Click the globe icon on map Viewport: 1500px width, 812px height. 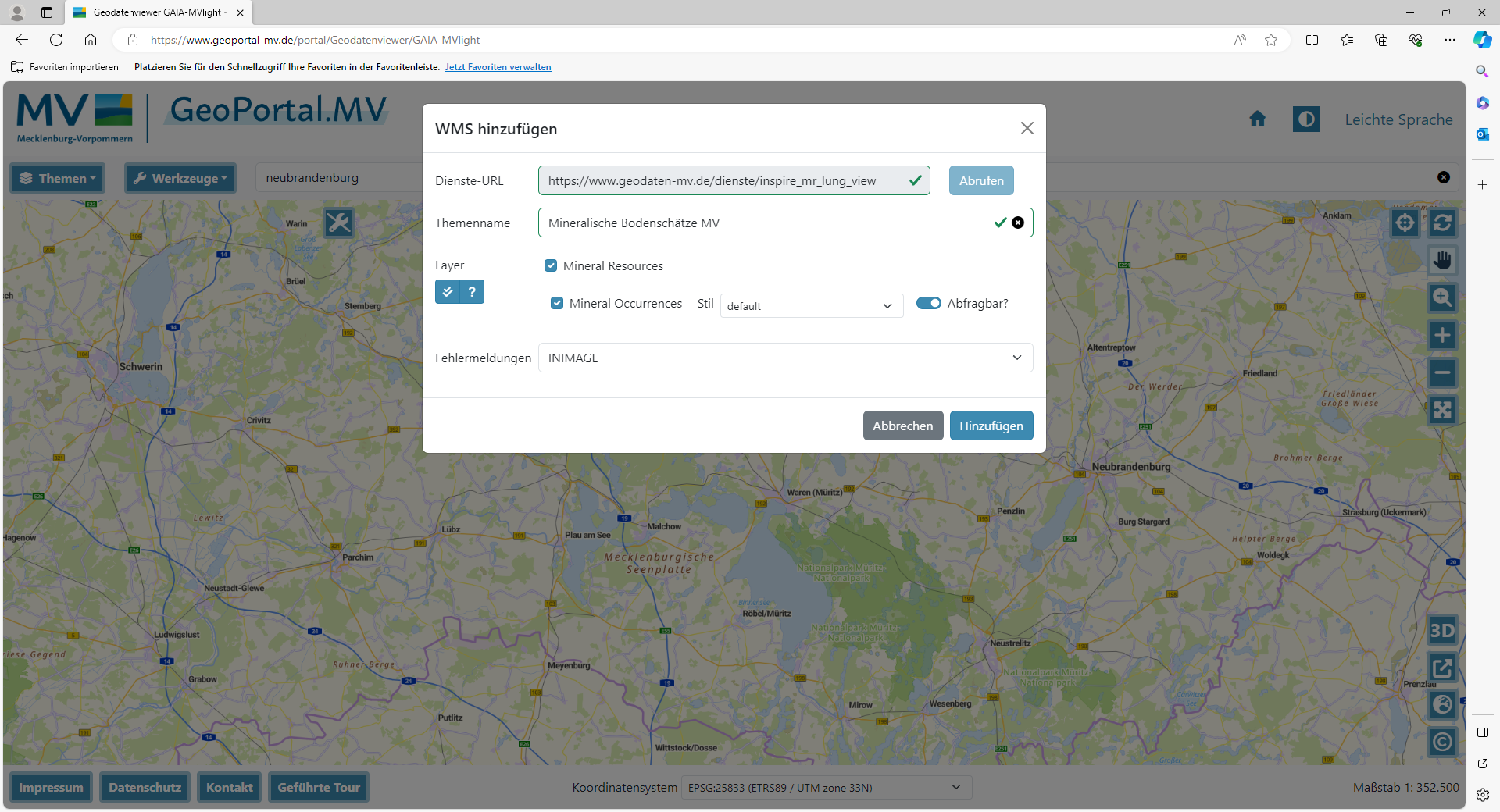pos(1442,705)
